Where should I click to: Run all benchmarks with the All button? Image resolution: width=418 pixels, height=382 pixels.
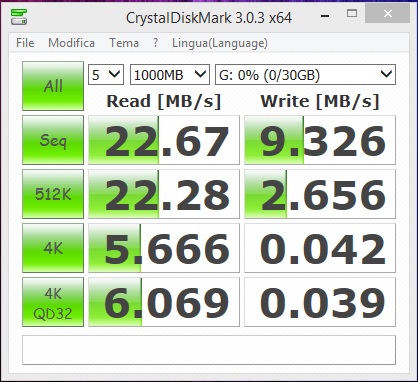pos(53,86)
